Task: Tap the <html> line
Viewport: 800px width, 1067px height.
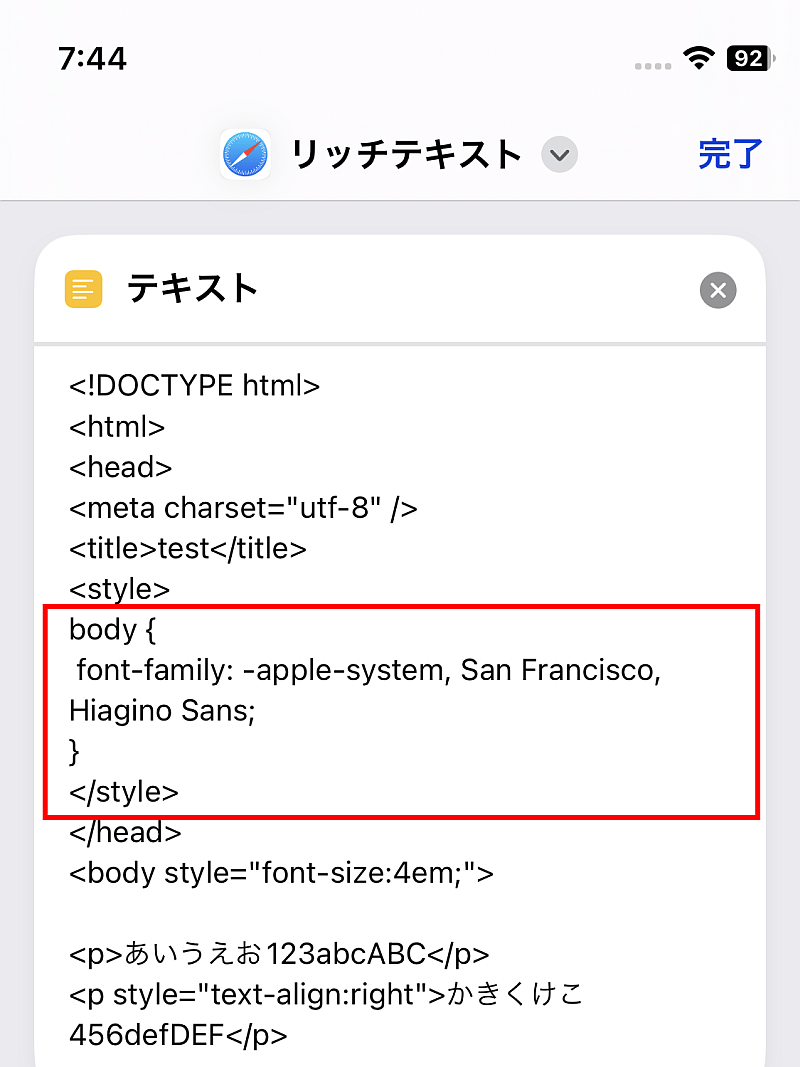Action: (117, 427)
